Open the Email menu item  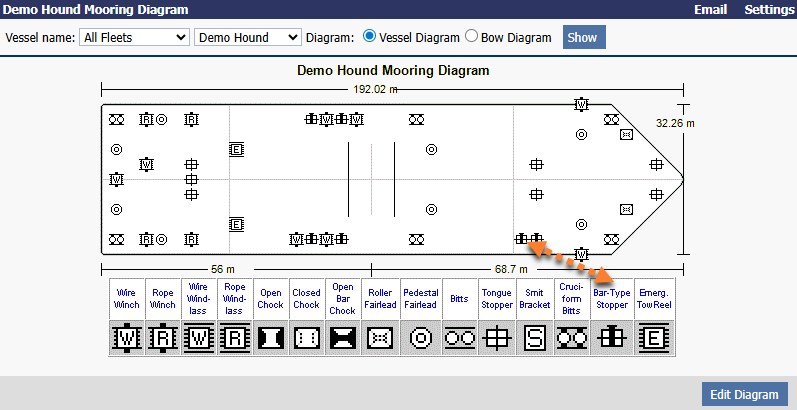710,10
